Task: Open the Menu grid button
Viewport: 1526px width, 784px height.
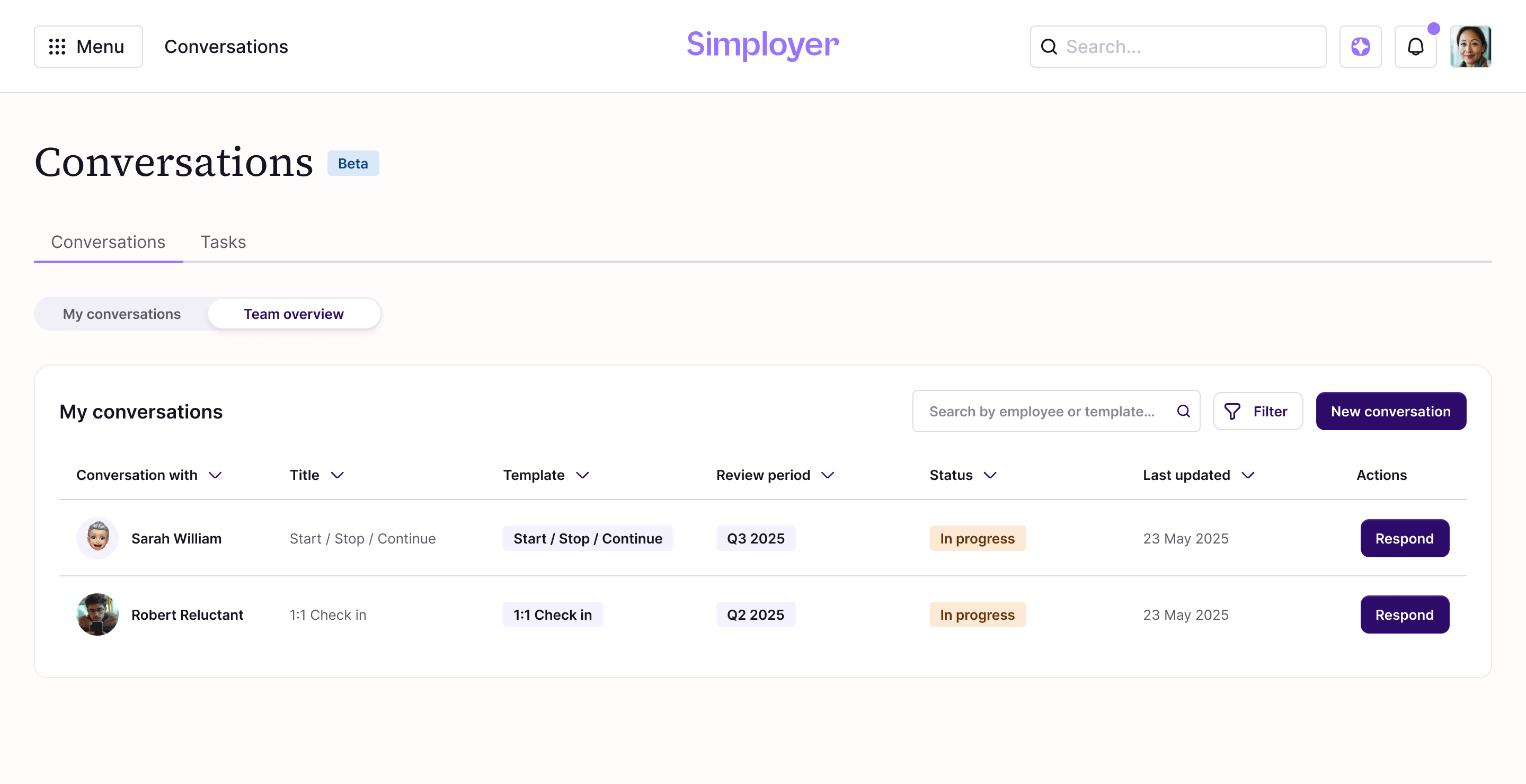Action: pos(87,46)
